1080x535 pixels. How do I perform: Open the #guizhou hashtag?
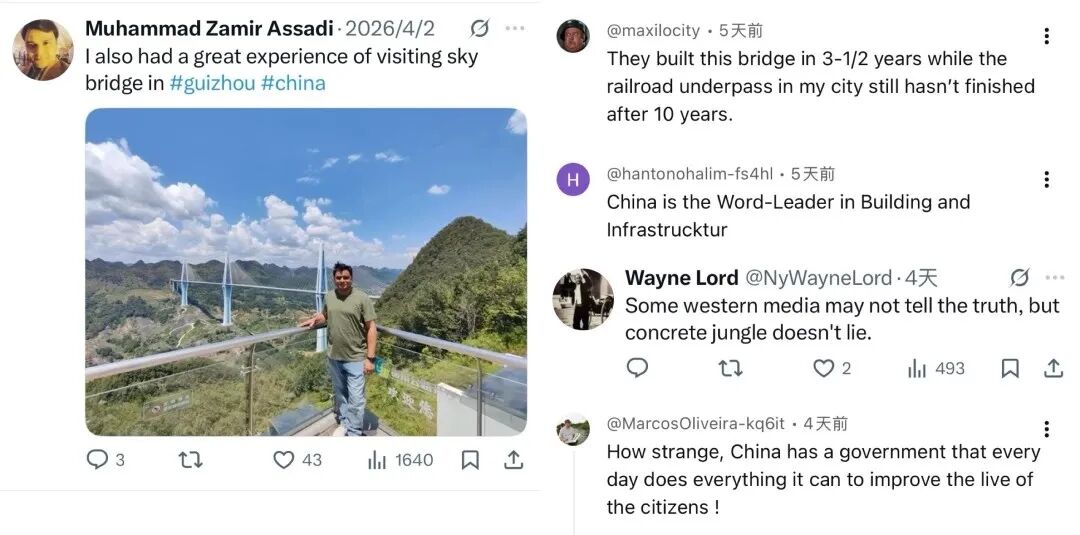pos(212,83)
